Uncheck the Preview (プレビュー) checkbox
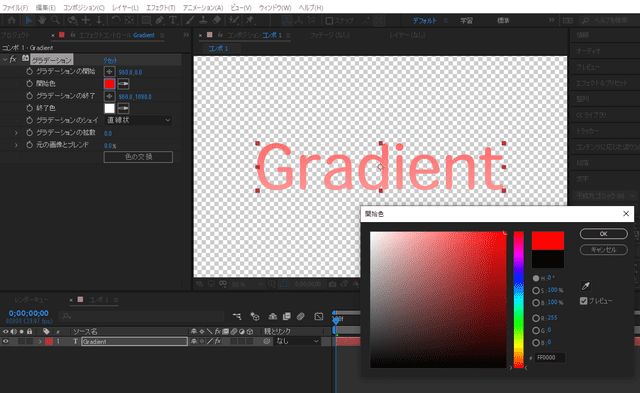 [x=583, y=301]
